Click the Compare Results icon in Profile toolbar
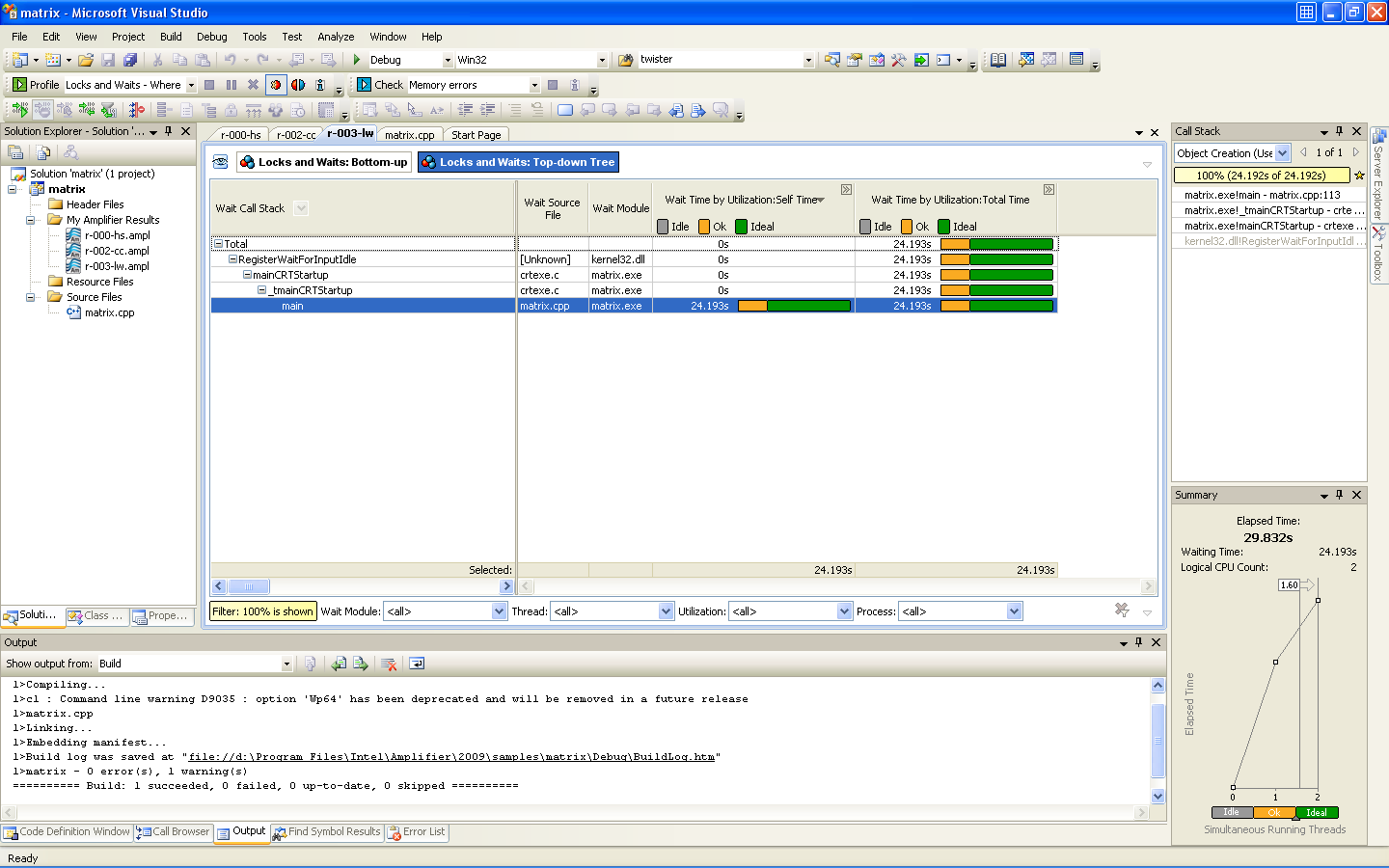1389x868 pixels. (x=298, y=85)
